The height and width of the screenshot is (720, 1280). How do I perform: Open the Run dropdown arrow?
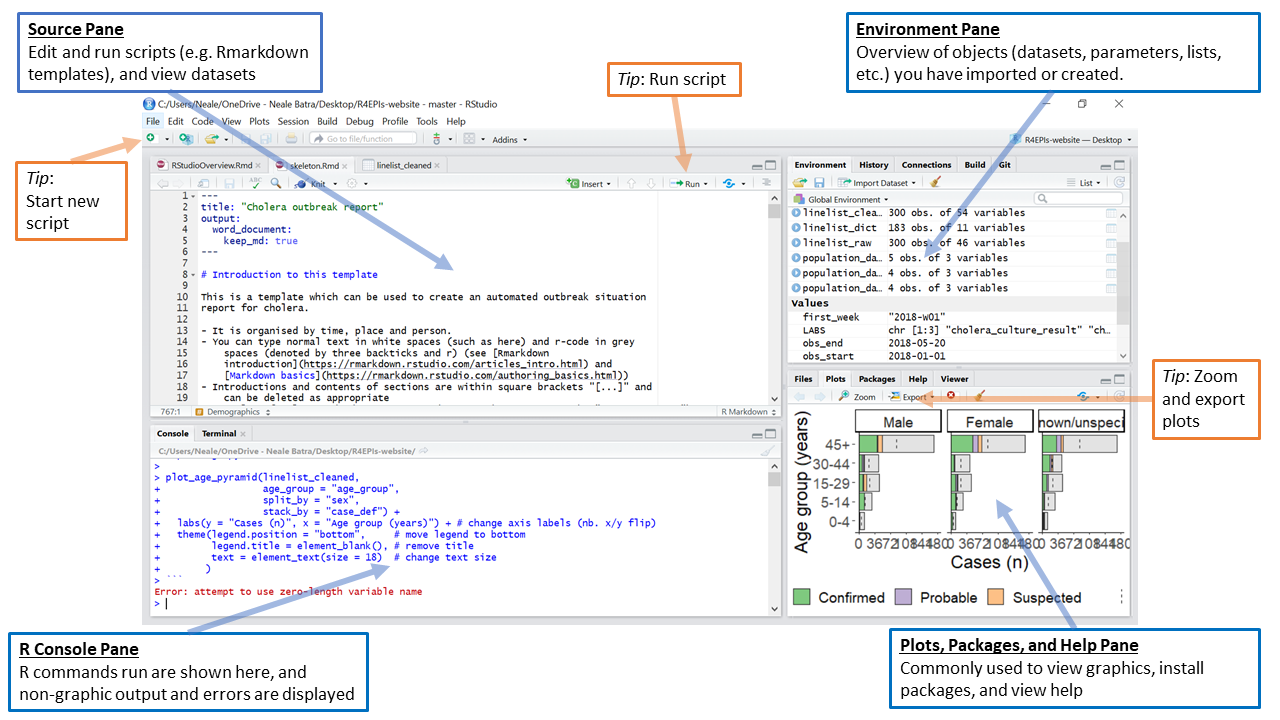coord(706,184)
